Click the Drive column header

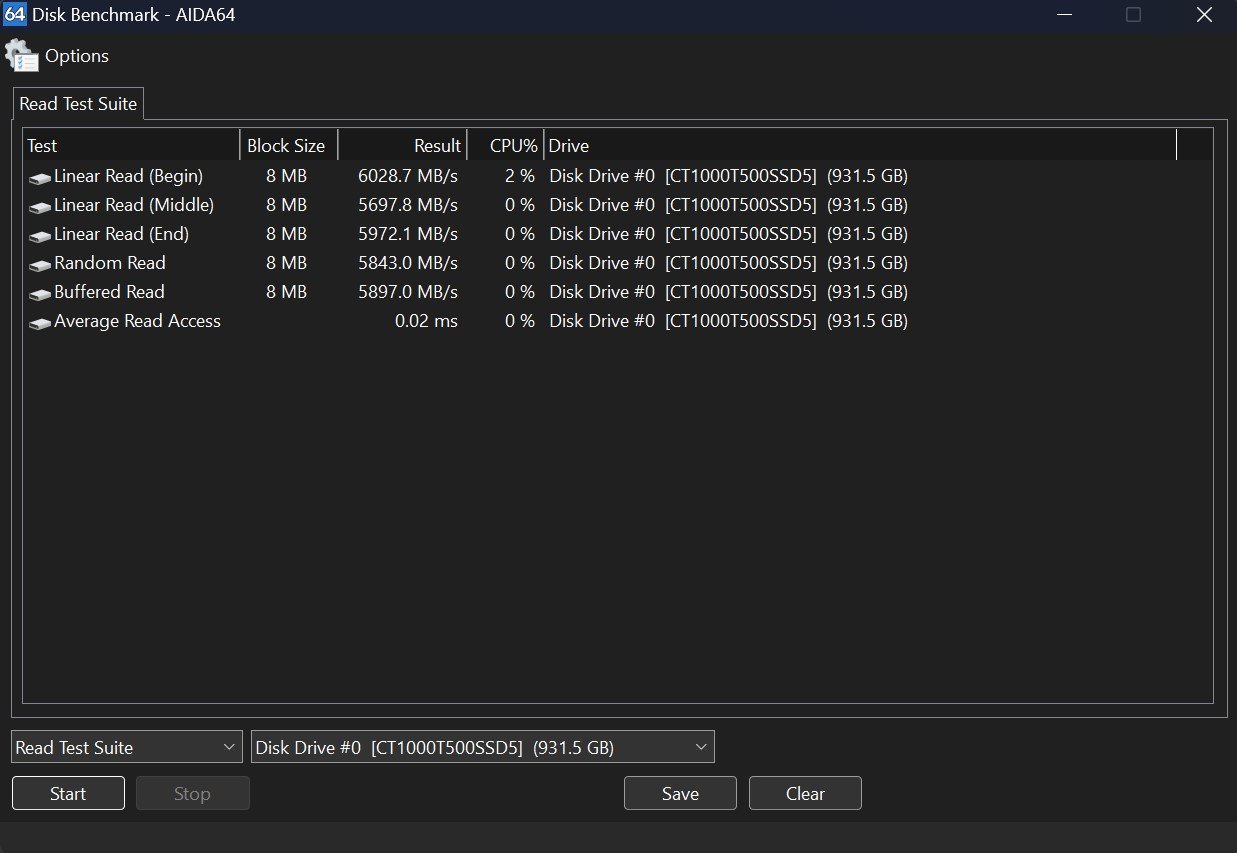pos(860,145)
